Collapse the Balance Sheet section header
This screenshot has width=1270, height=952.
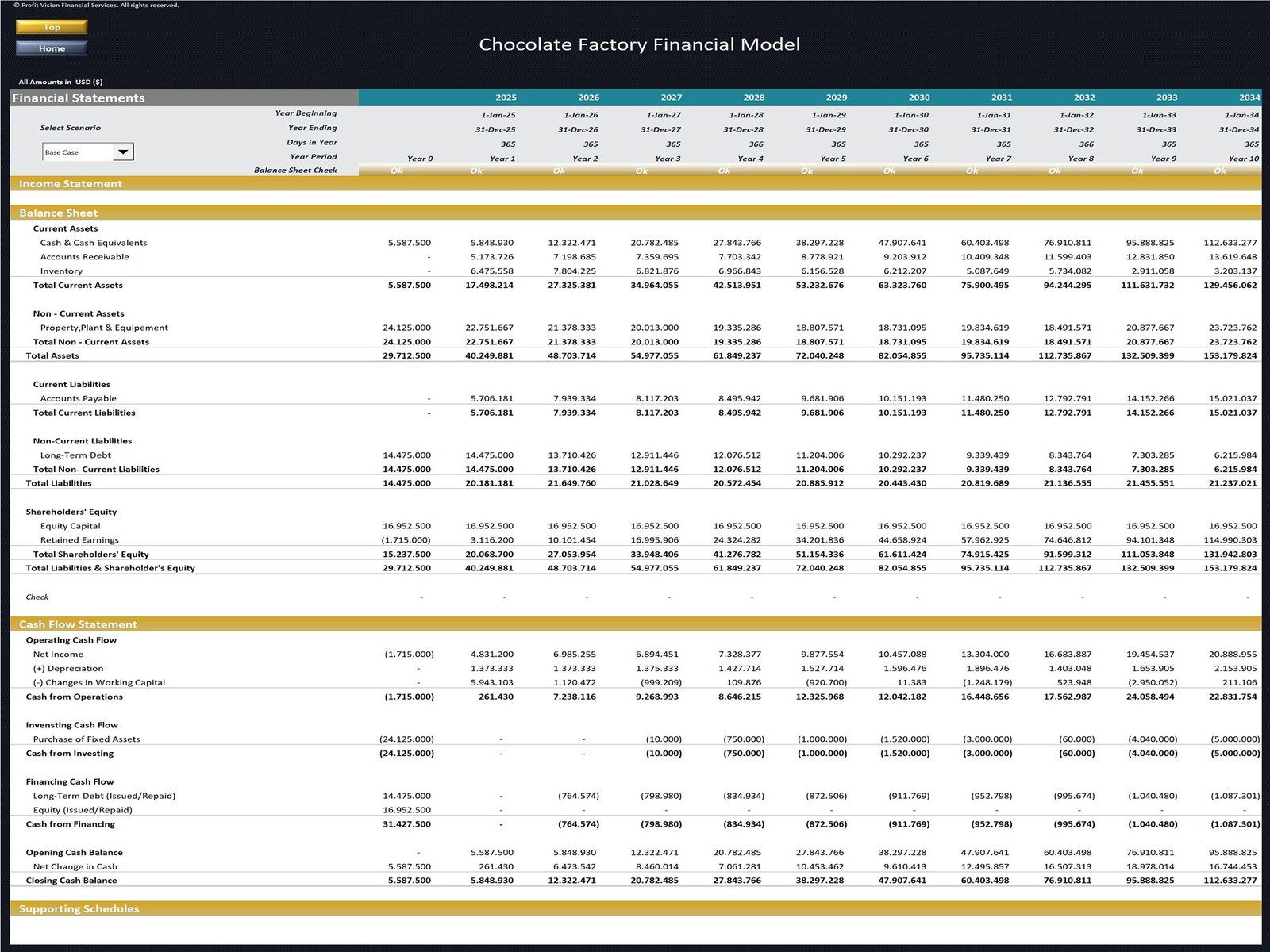[59, 213]
